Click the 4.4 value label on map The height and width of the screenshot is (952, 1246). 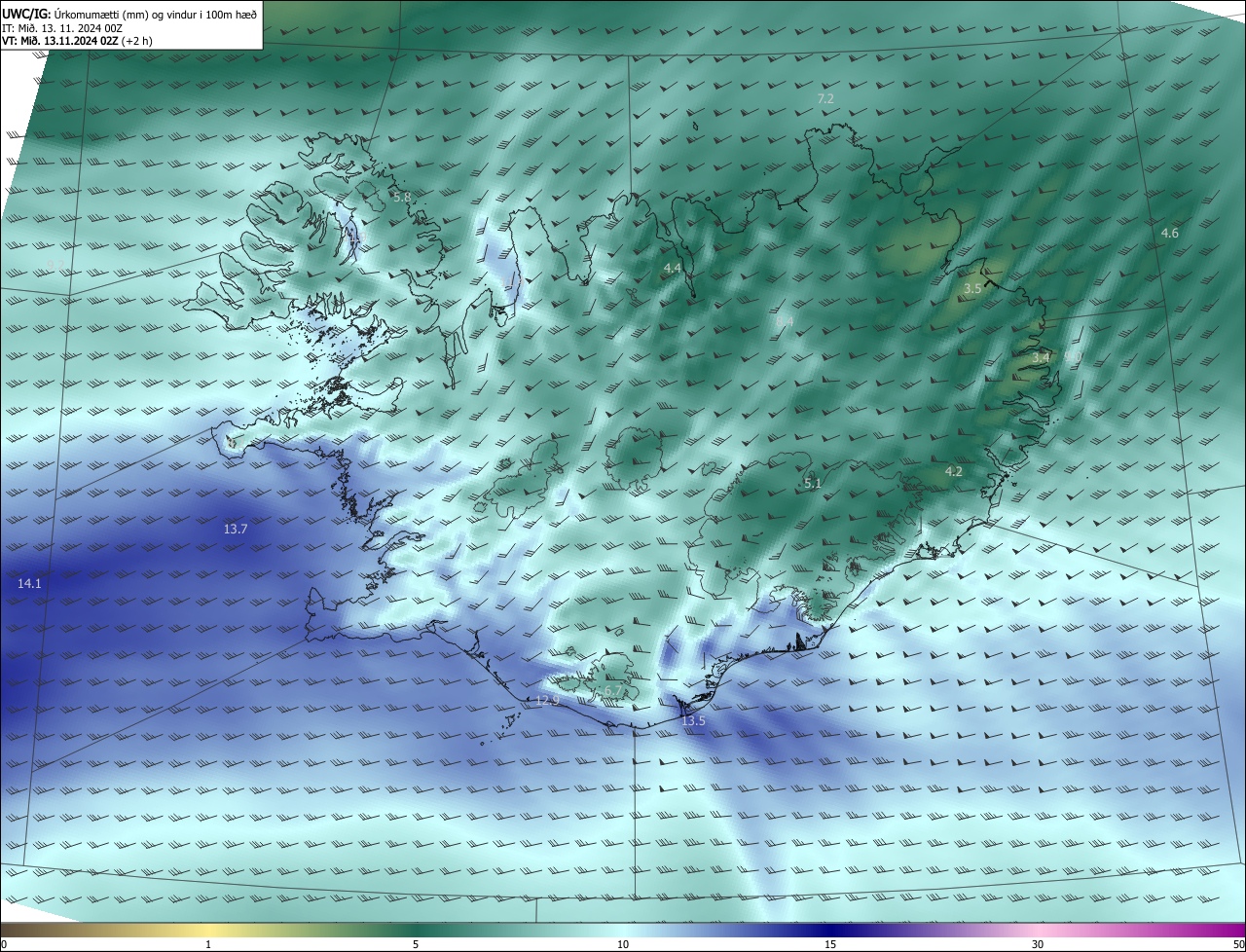coord(673,268)
